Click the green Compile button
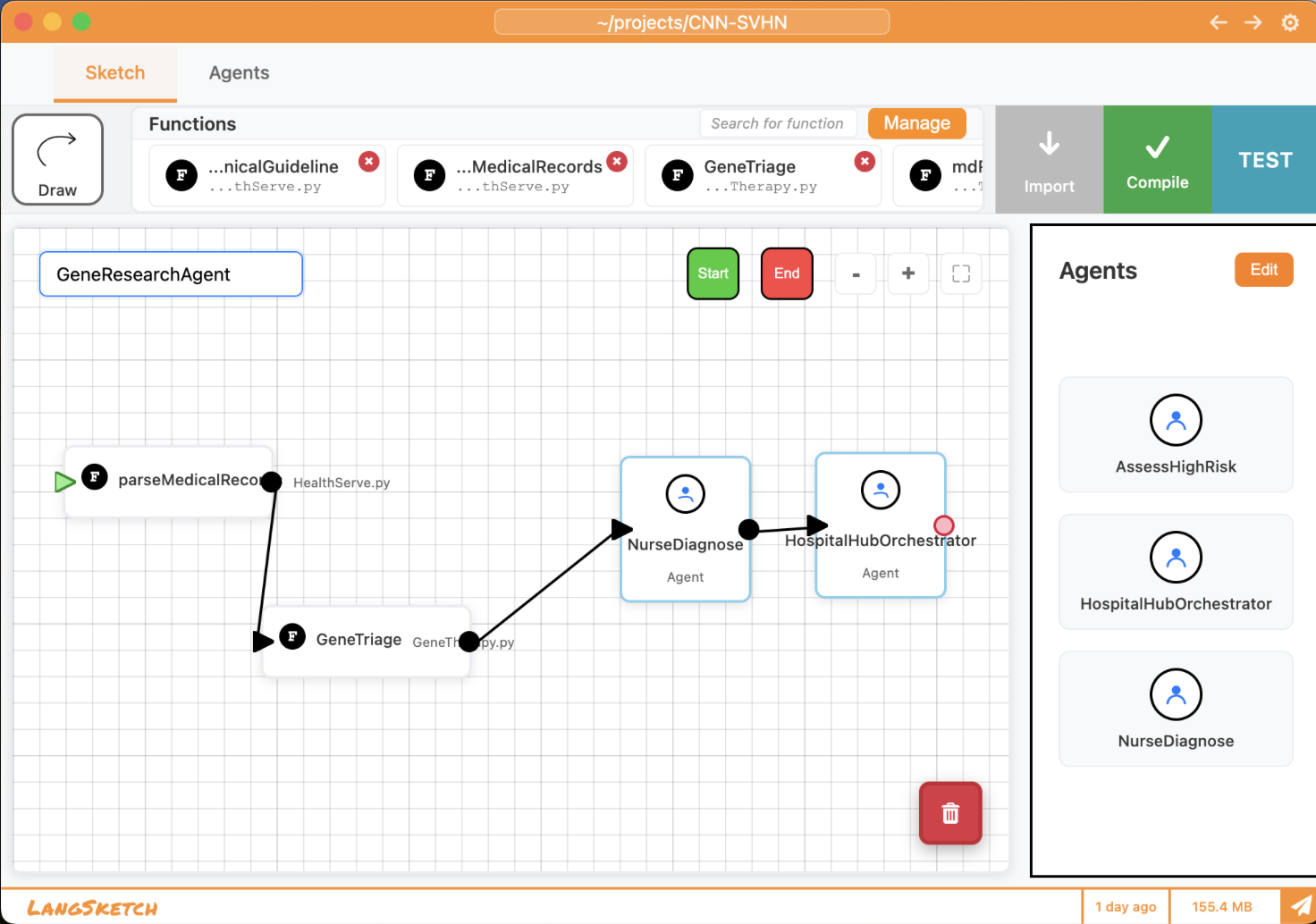Image resolution: width=1316 pixels, height=924 pixels. [x=1157, y=160]
